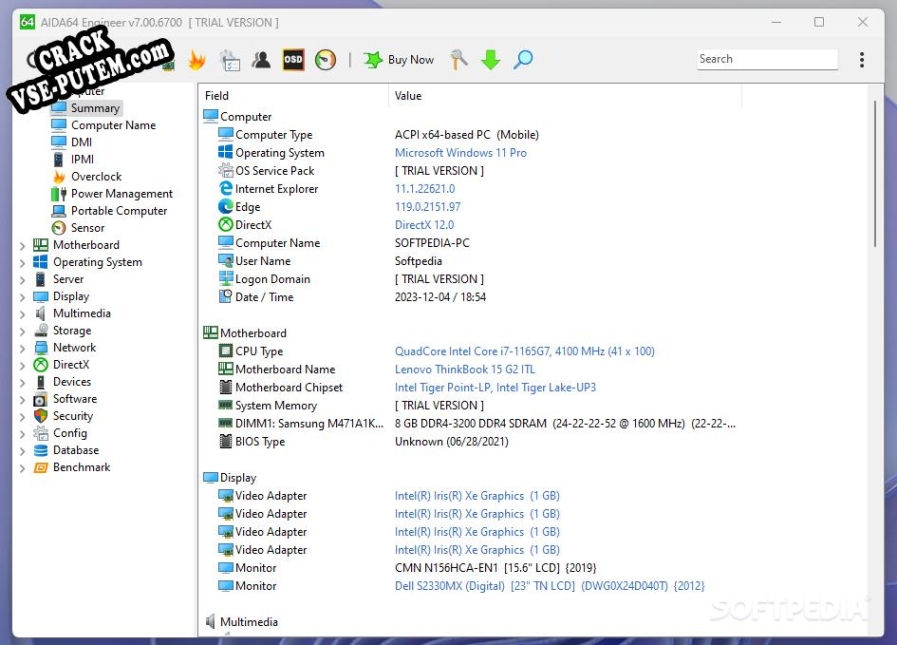Click the vertical scrollbar of the details list
The width and height of the screenshot is (897, 645).
click(876, 175)
